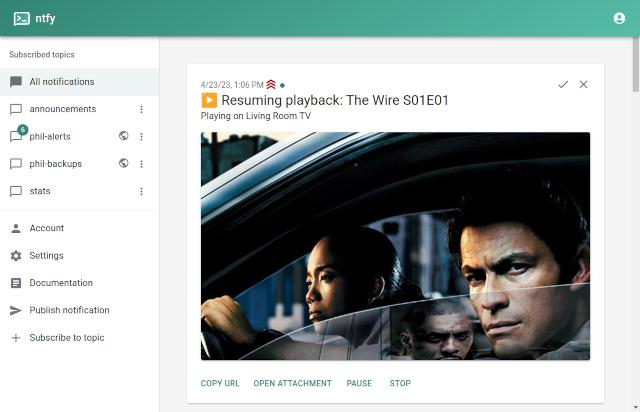Open the stats topic
Viewport: 640px width, 412px height.
(x=79, y=191)
